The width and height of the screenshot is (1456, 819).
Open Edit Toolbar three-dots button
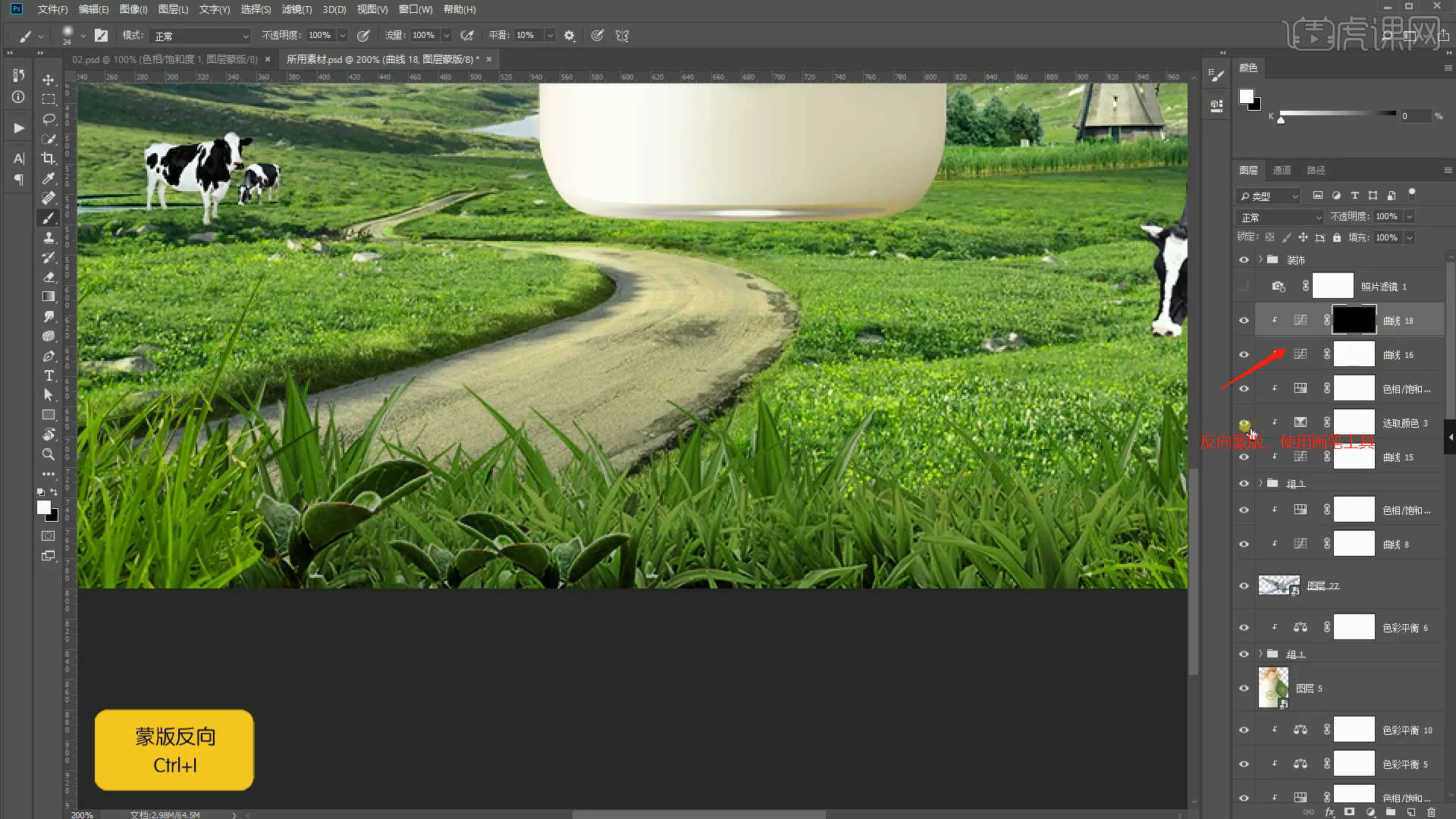pyautogui.click(x=49, y=474)
